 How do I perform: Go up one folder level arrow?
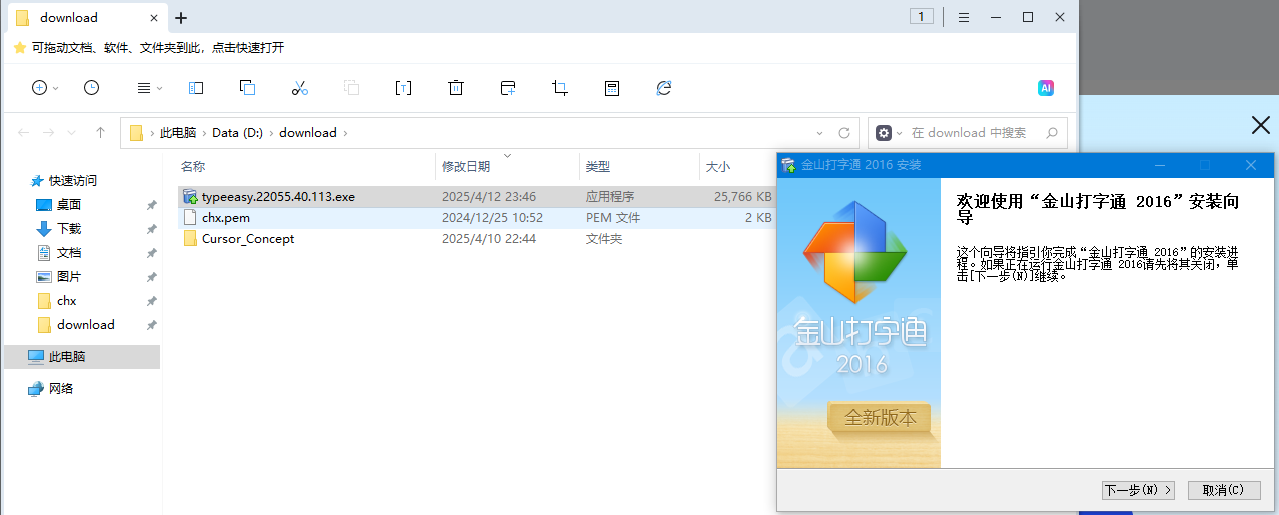coord(100,132)
